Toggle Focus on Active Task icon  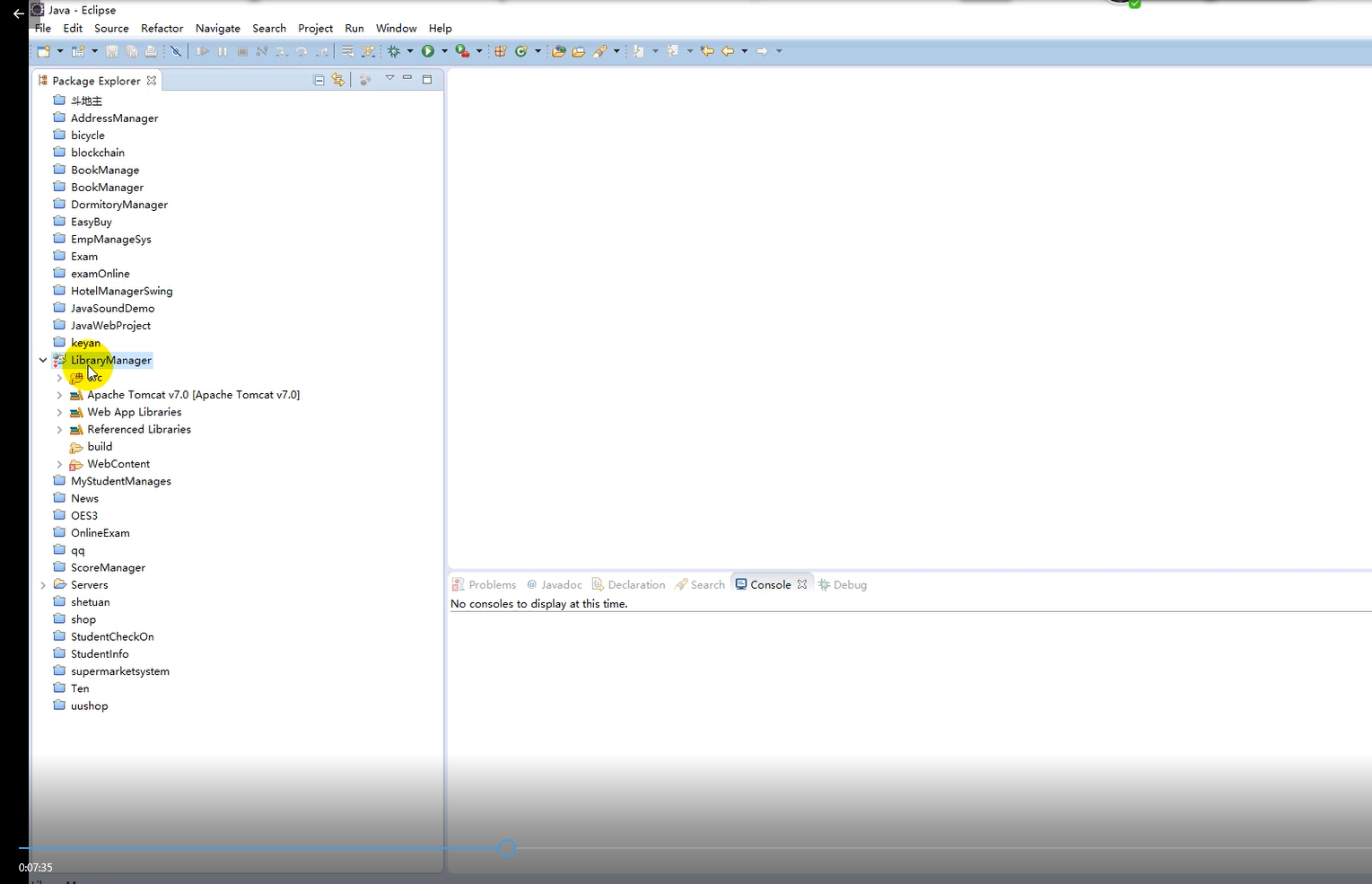[365, 80]
